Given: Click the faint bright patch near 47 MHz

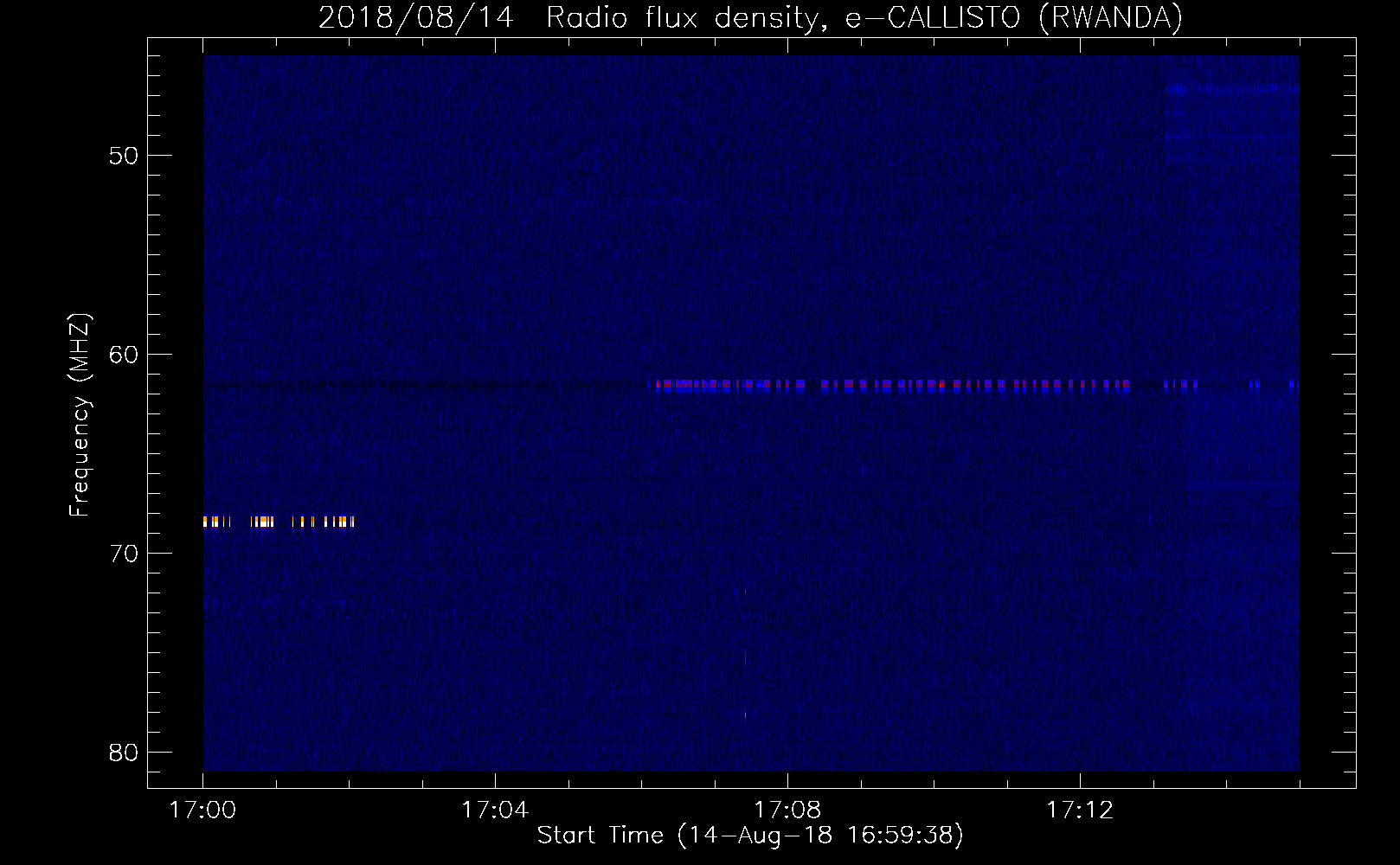Looking at the screenshot, I should pyautogui.click(x=1232, y=89).
